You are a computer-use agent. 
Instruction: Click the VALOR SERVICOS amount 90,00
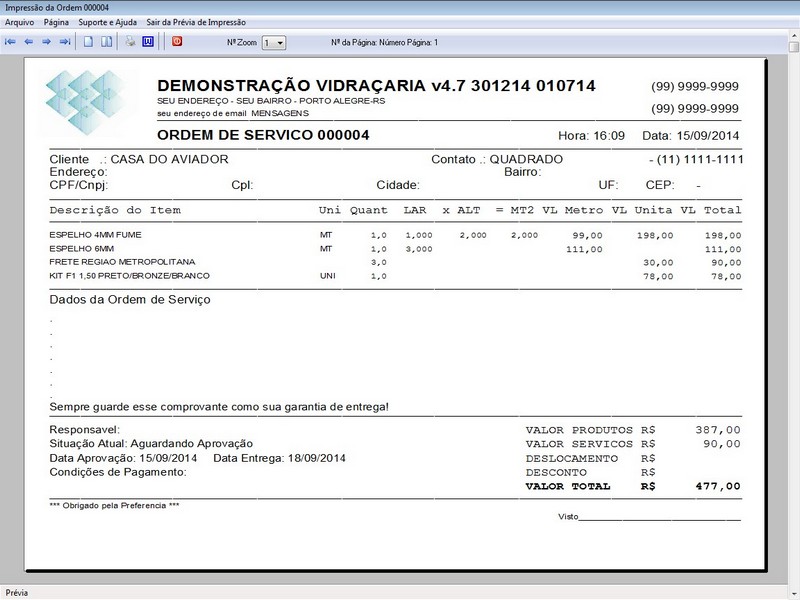pos(722,444)
